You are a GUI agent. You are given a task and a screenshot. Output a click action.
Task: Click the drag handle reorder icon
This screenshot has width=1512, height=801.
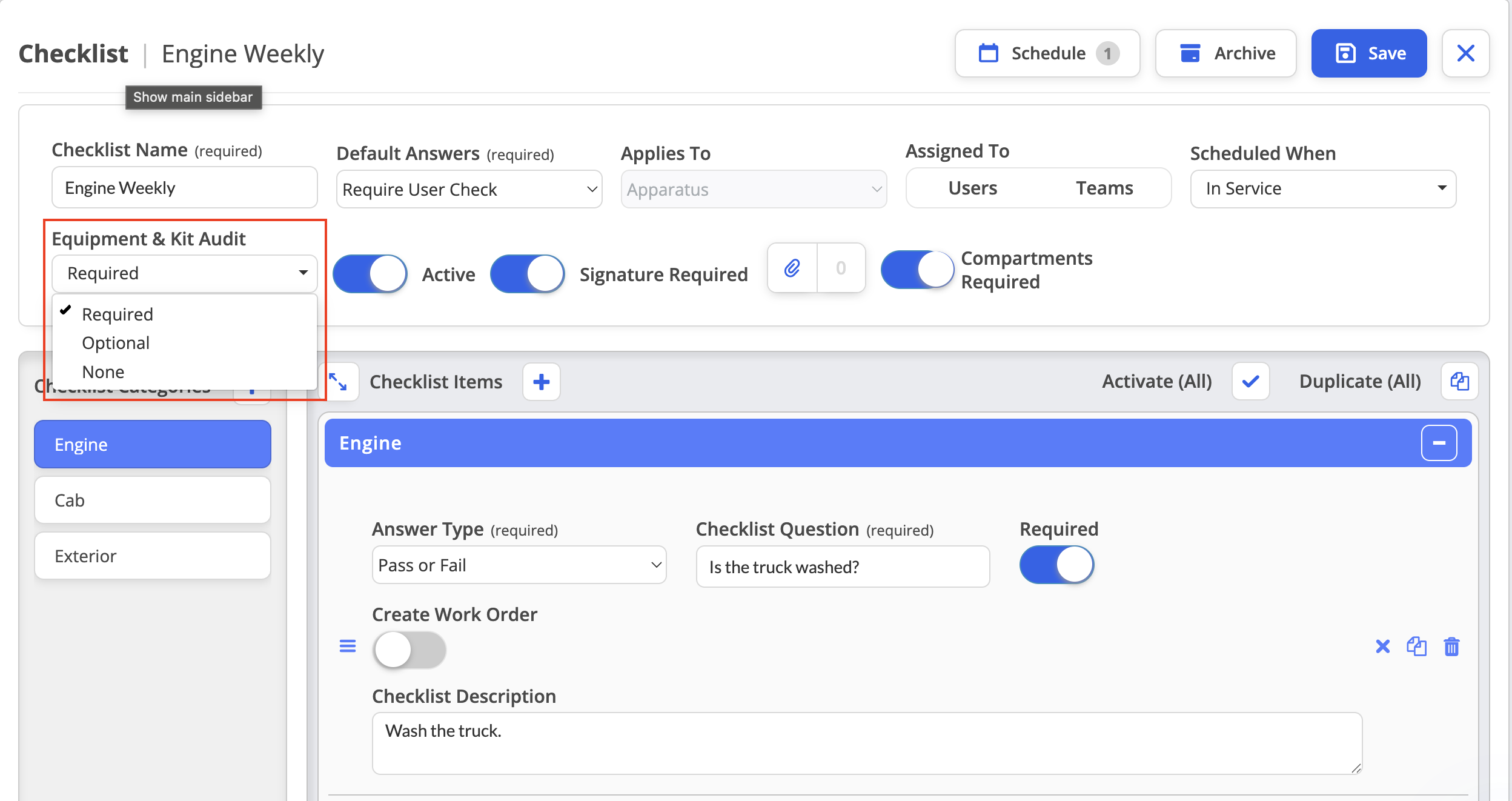pyautogui.click(x=348, y=646)
